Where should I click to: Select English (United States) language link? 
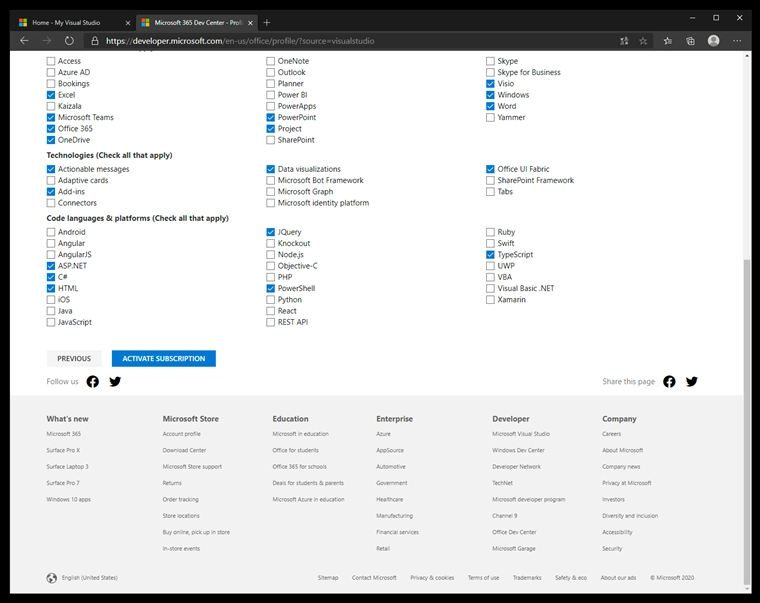90,578
